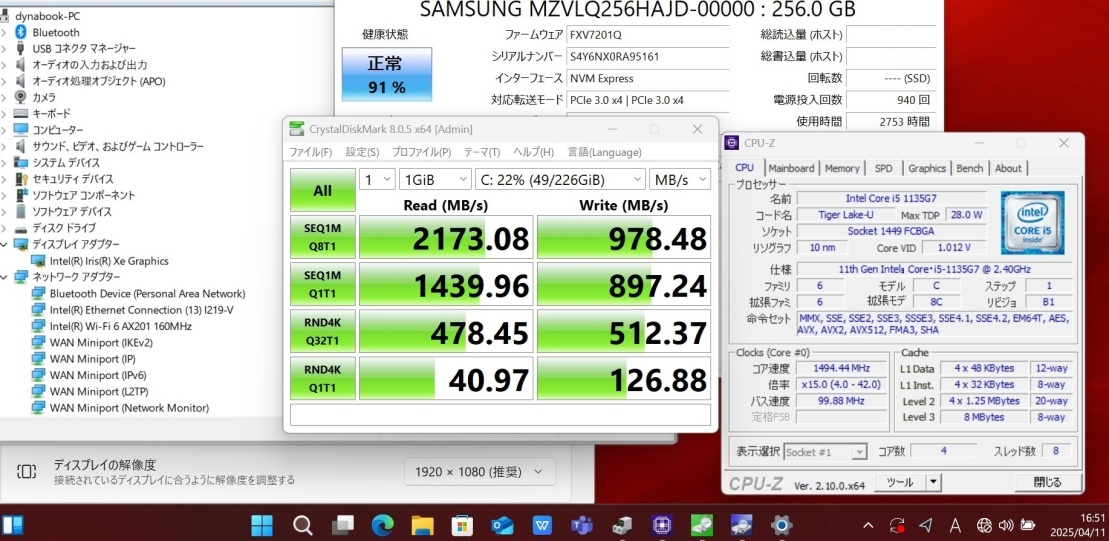Switch to Device Manager via taskbar icon

click(x=622, y=525)
